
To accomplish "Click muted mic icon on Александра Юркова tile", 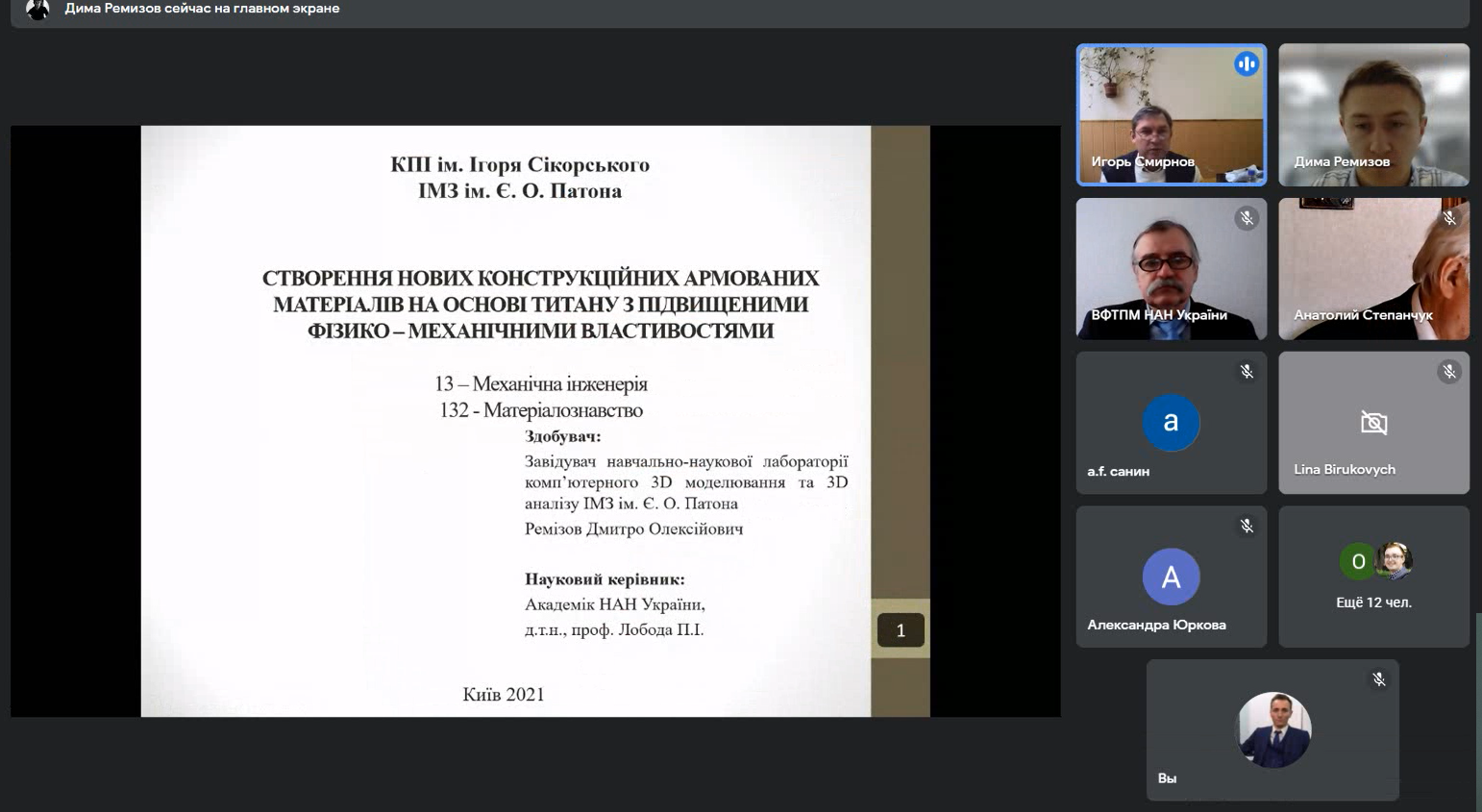I will [x=1247, y=527].
